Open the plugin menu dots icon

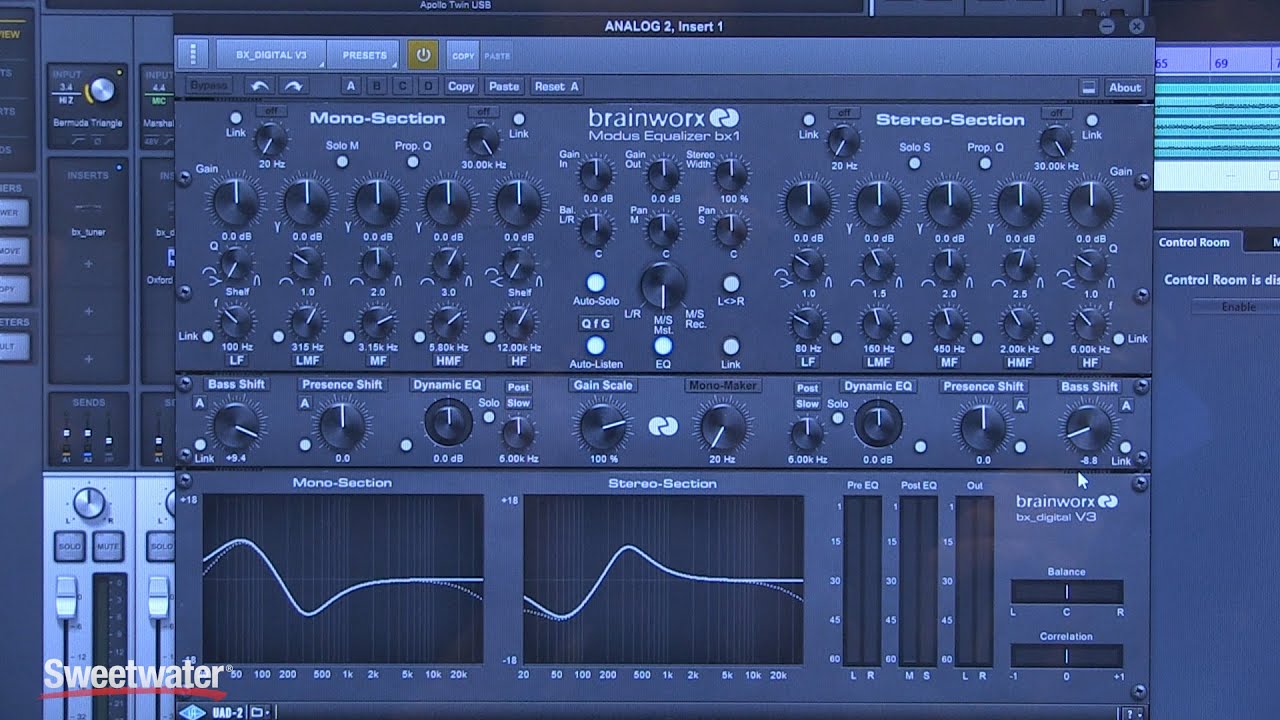(x=192, y=55)
